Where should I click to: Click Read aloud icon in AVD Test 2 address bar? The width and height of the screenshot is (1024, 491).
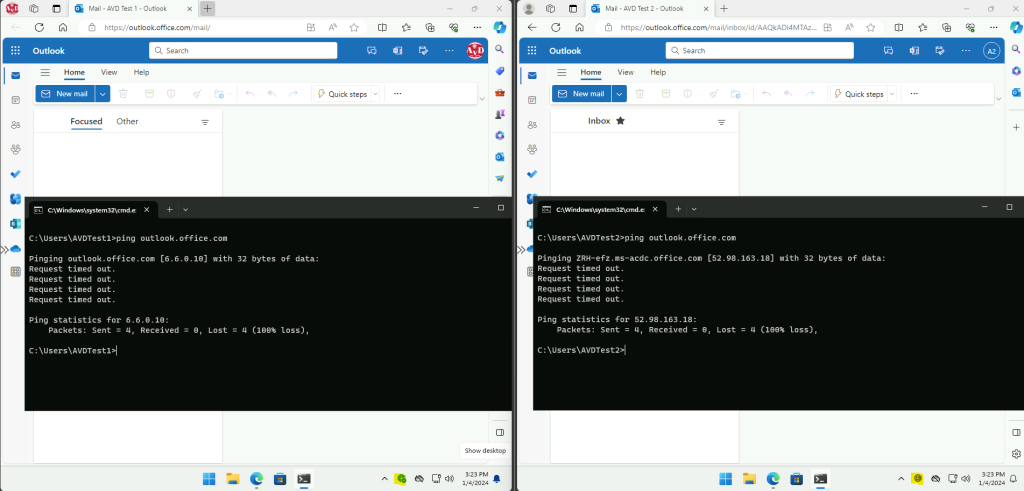point(849,27)
